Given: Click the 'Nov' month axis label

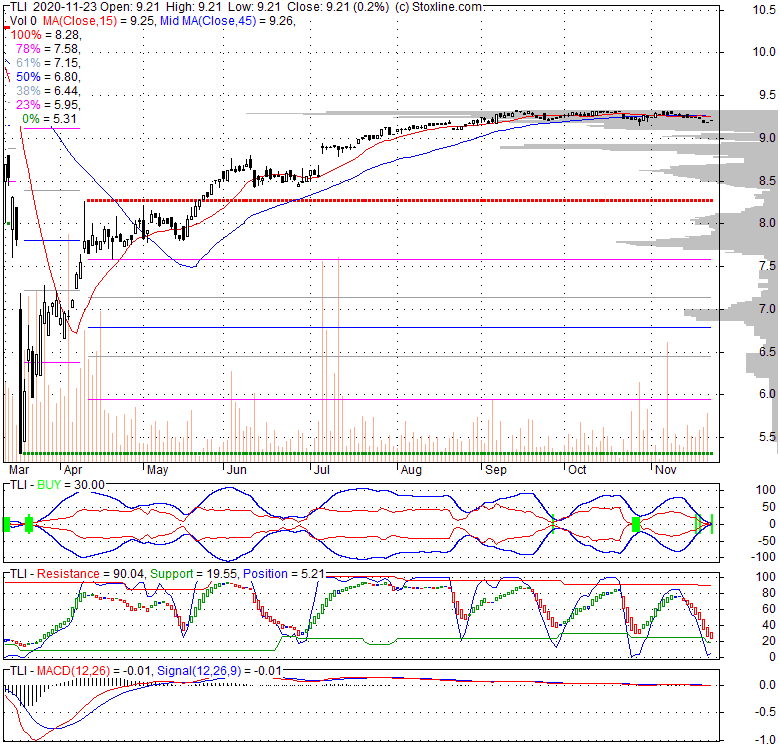Looking at the screenshot, I should [666, 470].
